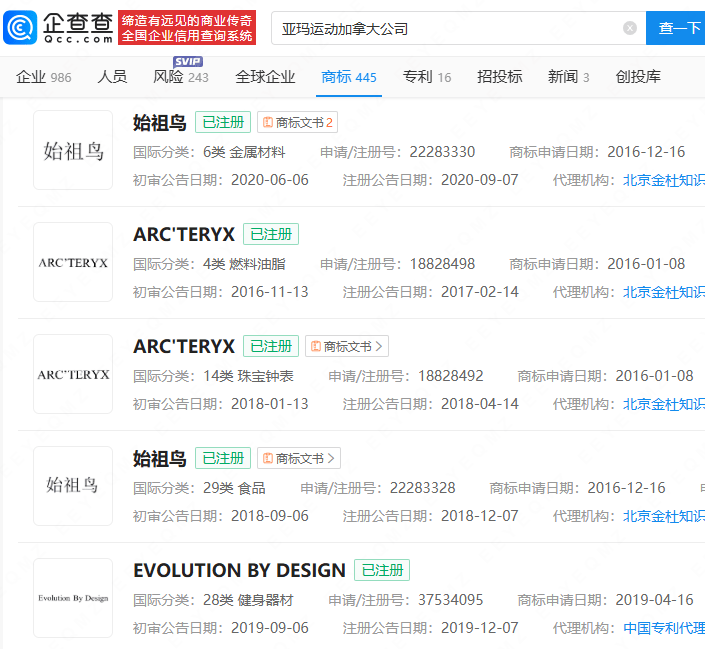Click 已注册 badge on 18828492 entry
Image resolution: width=705 pixels, height=649 pixels.
click(x=271, y=346)
